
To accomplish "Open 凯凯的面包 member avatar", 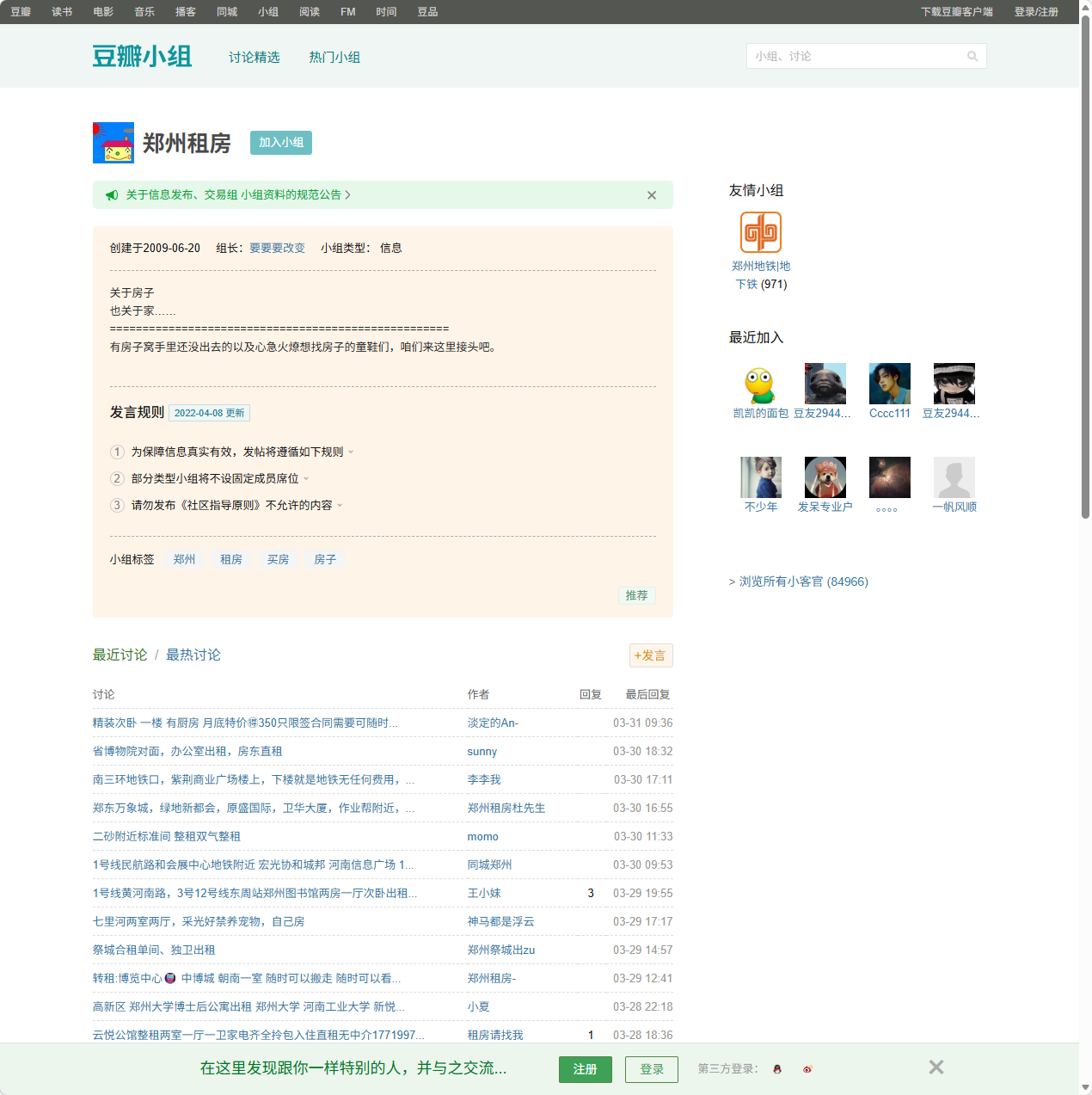I will 760,384.
